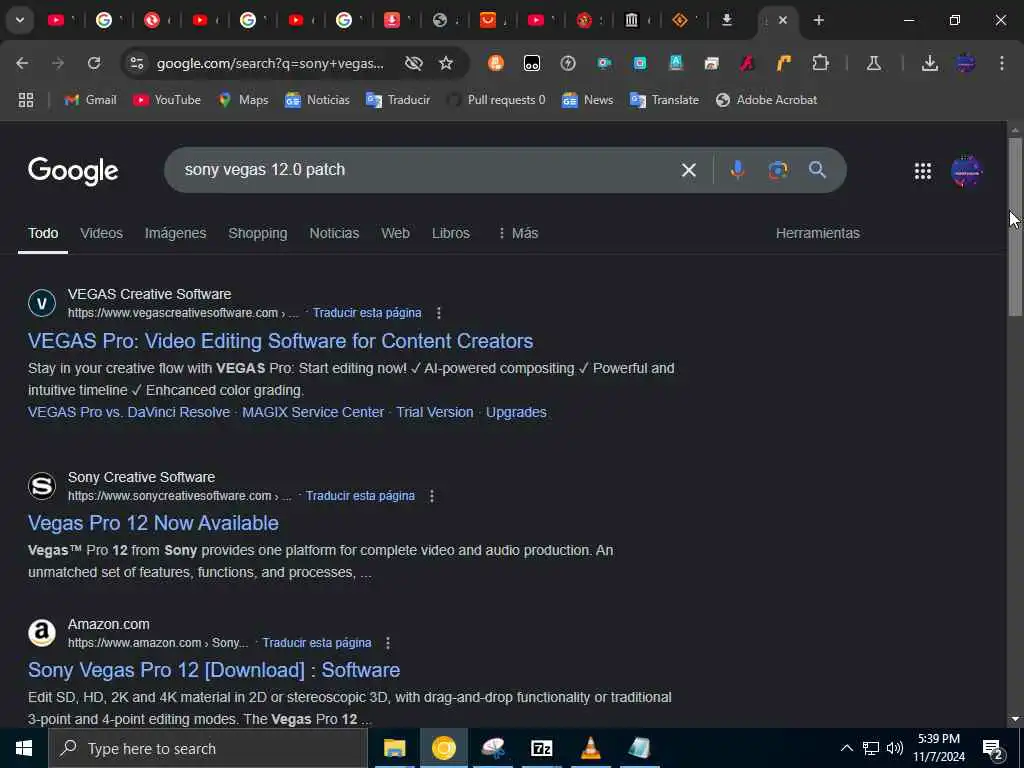Open Sony Vegas Pro 12 Download Amazon result
This screenshot has width=1024, height=768.
[x=214, y=670]
